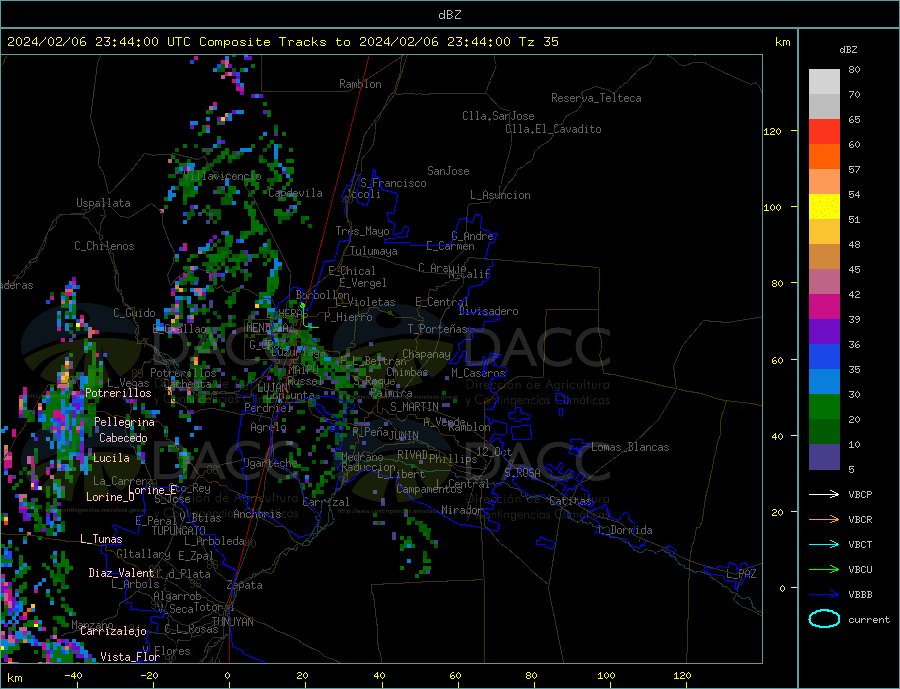The width and height of the screenshot is (900, 689).
Task: Click the 'Villavicencio' map label
Action: click(222, 176)
